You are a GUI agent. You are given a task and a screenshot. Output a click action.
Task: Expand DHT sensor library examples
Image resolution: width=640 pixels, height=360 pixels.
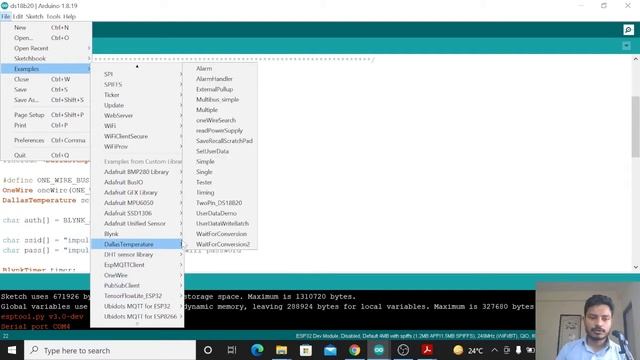(x=137, y=254)
